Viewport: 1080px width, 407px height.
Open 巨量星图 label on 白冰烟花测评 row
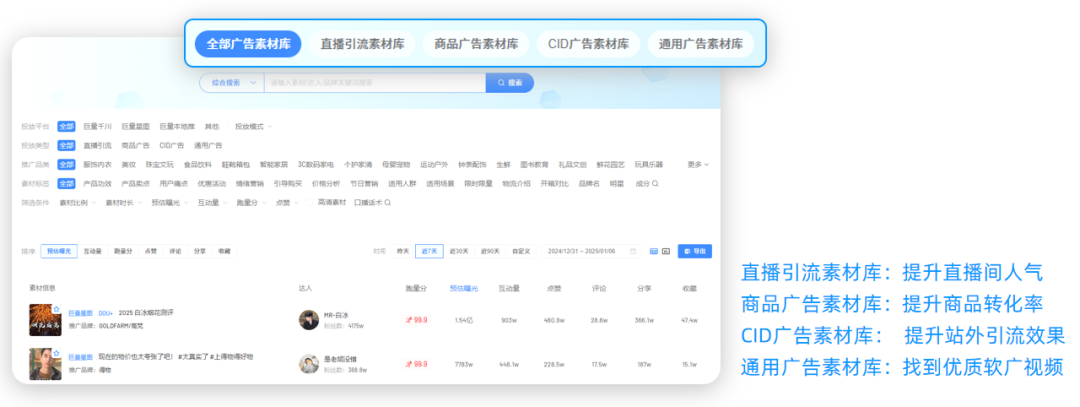point(80,313)
